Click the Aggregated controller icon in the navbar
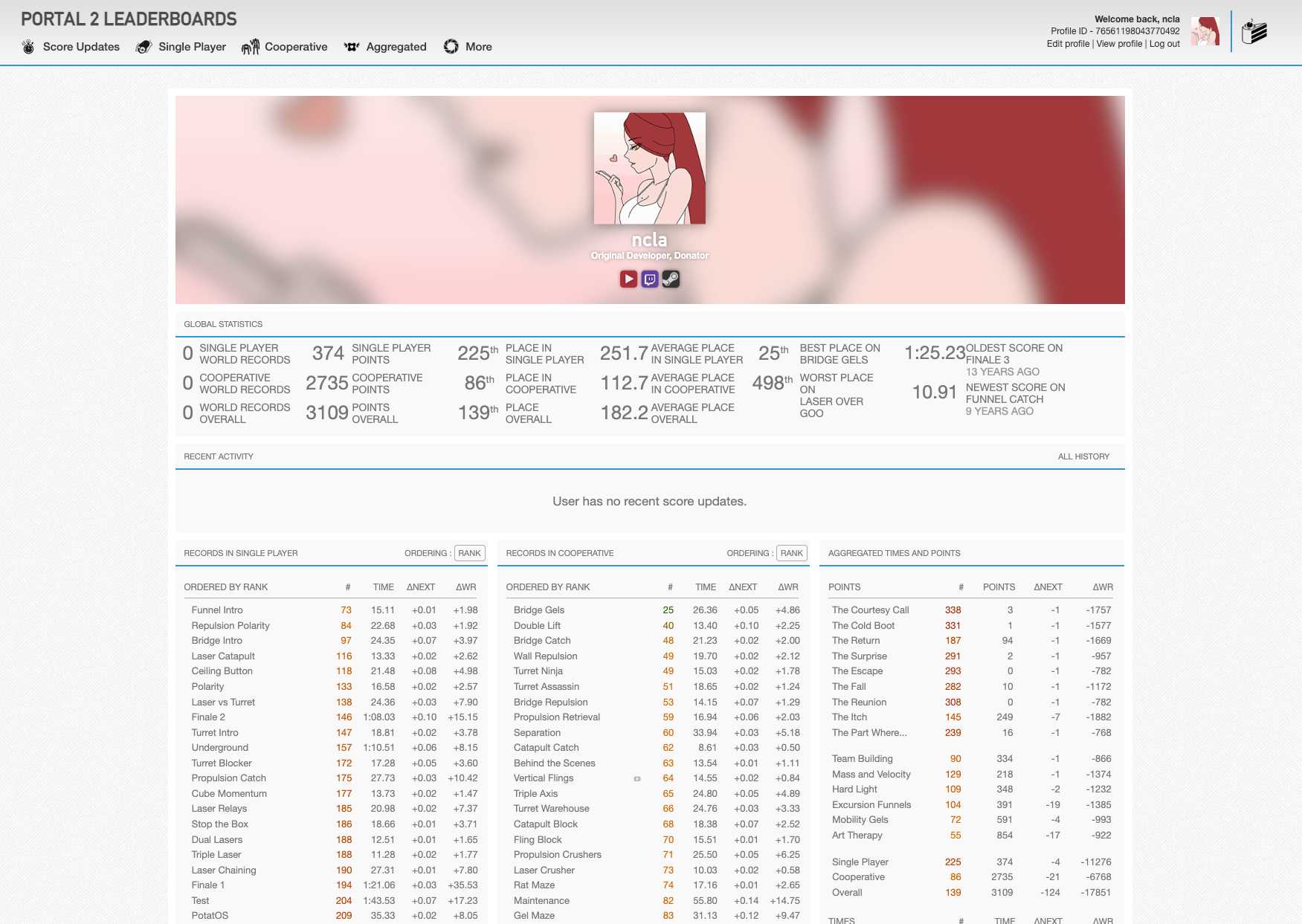The height and width of the screenshot is (924, 1302). 350,46
